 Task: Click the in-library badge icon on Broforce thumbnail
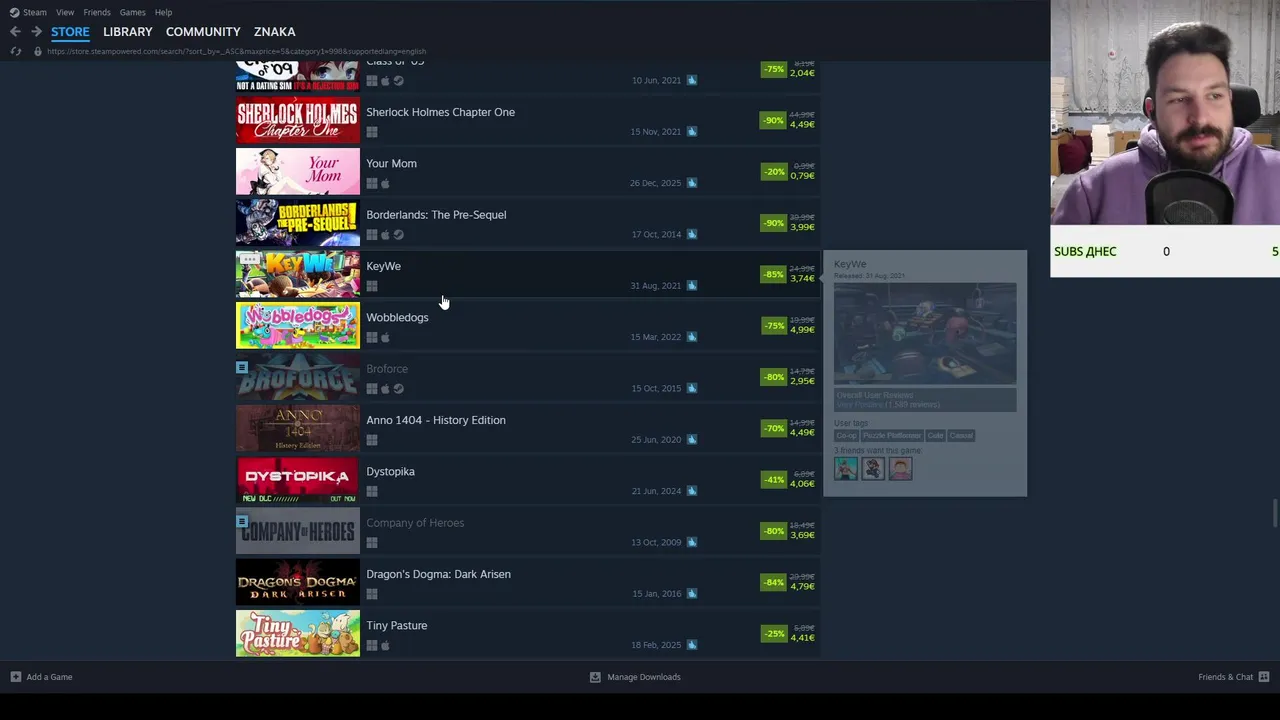pos(242,367)
